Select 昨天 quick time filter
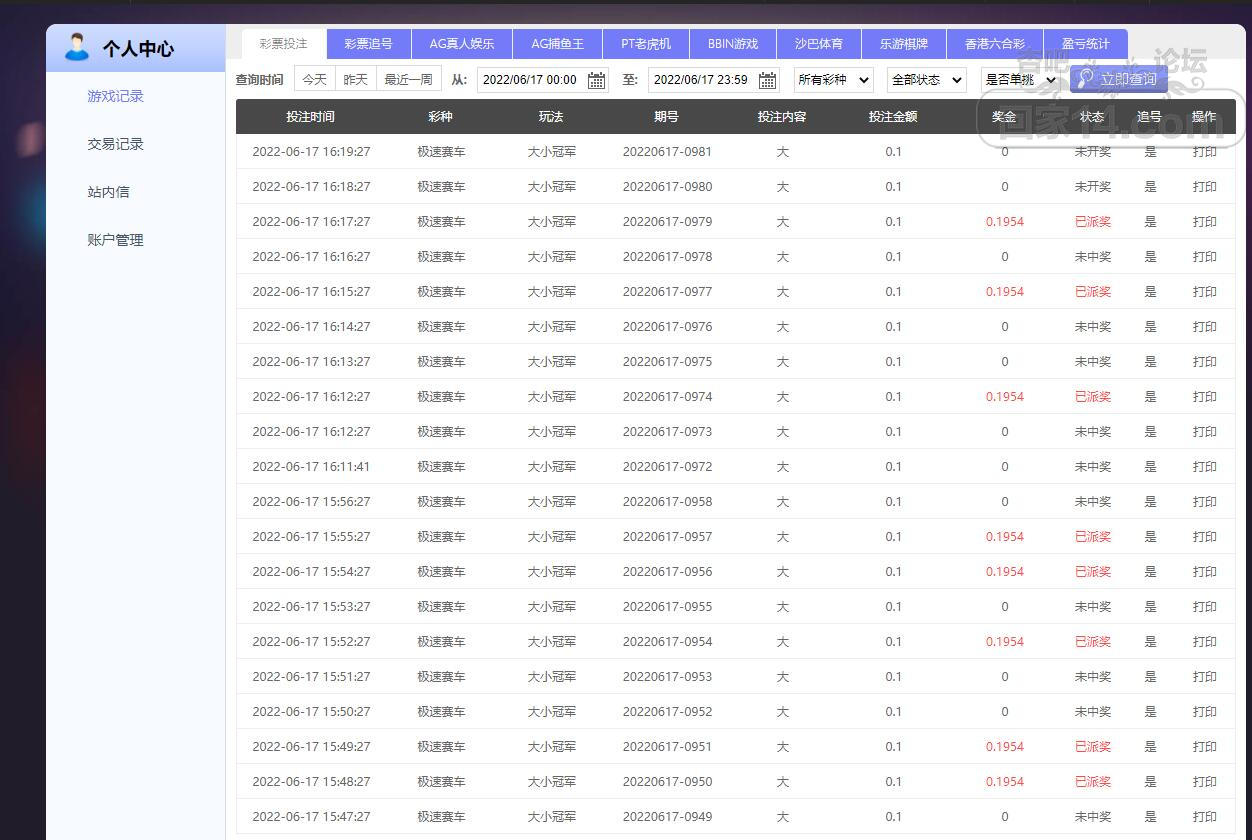This screenshot has width=1252, height=840. pos(355,80)
